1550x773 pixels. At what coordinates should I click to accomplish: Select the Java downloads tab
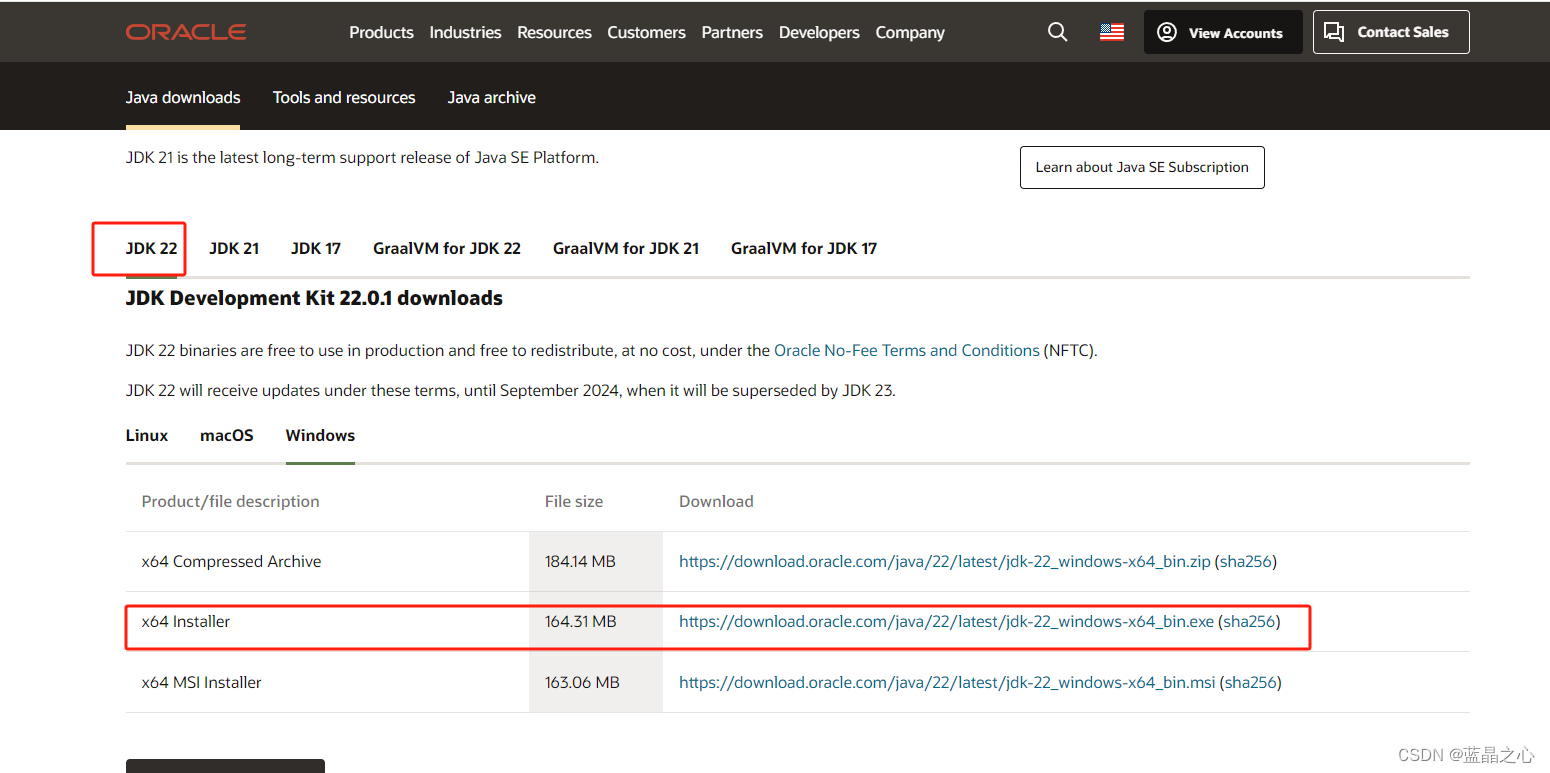pos(183,97)
